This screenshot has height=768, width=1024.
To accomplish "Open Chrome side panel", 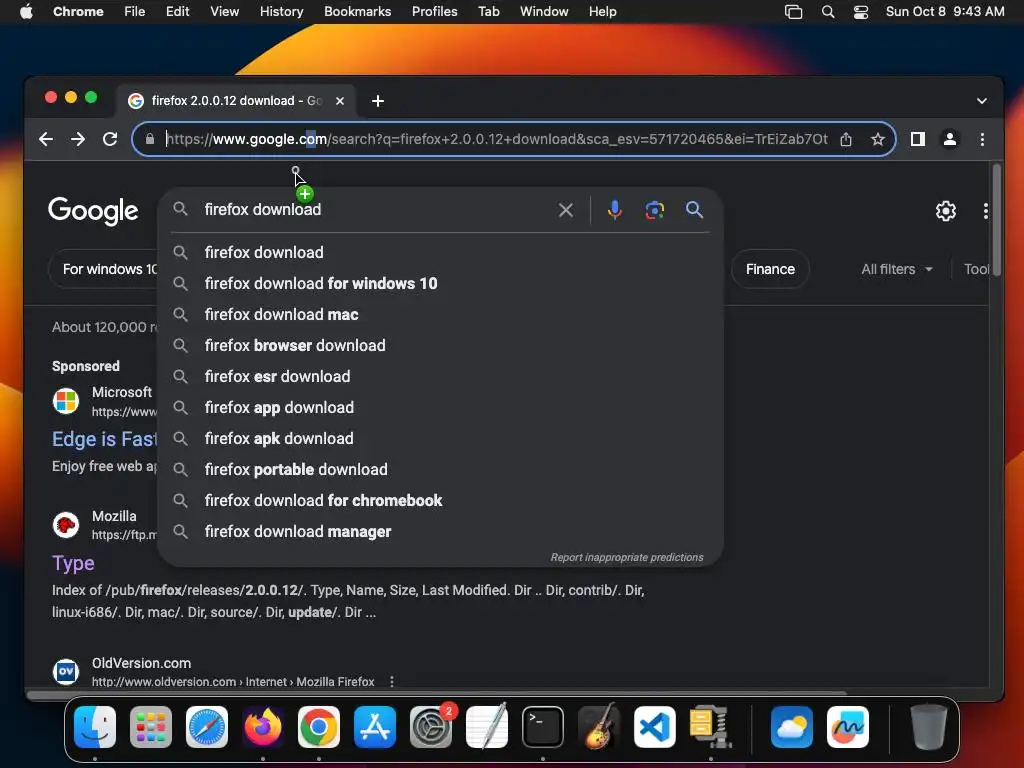I will coord(918,139).
